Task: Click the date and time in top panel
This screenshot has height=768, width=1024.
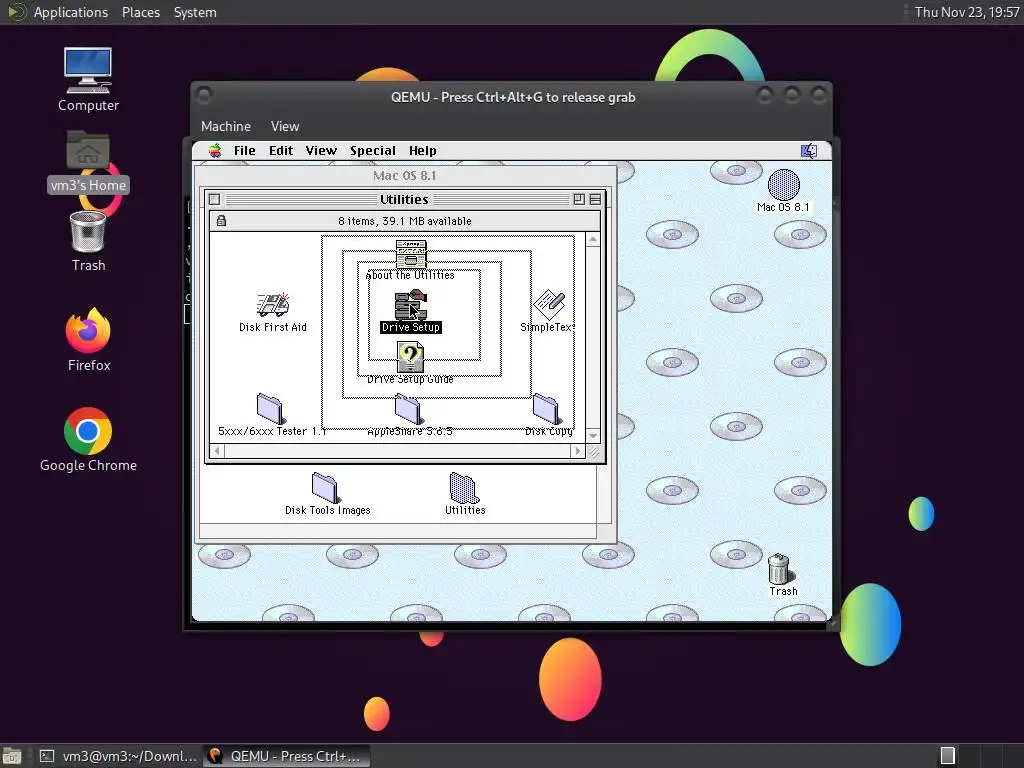Action: tap(967, 12)
